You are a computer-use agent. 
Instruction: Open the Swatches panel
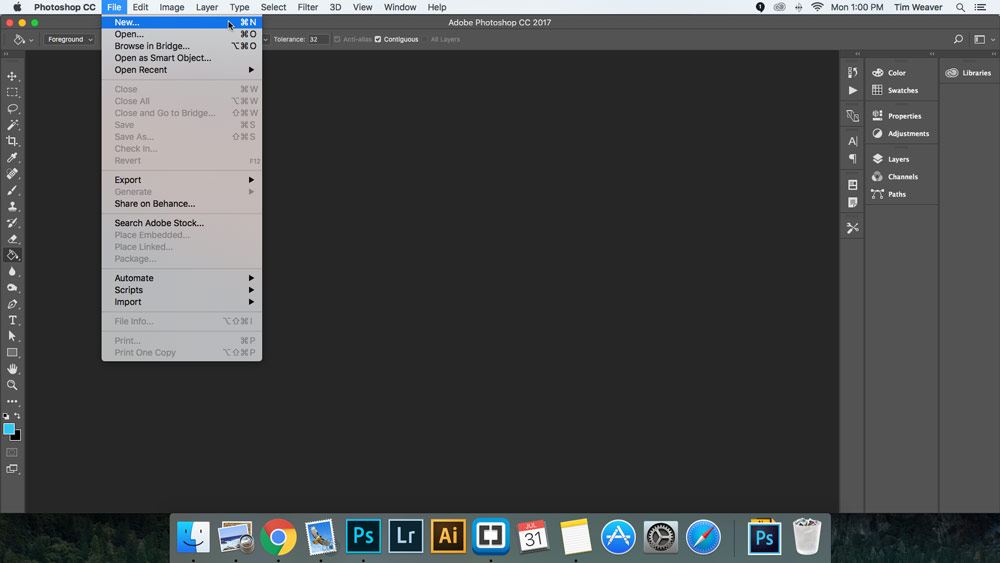pyautogui.click(x=902, y=91)
